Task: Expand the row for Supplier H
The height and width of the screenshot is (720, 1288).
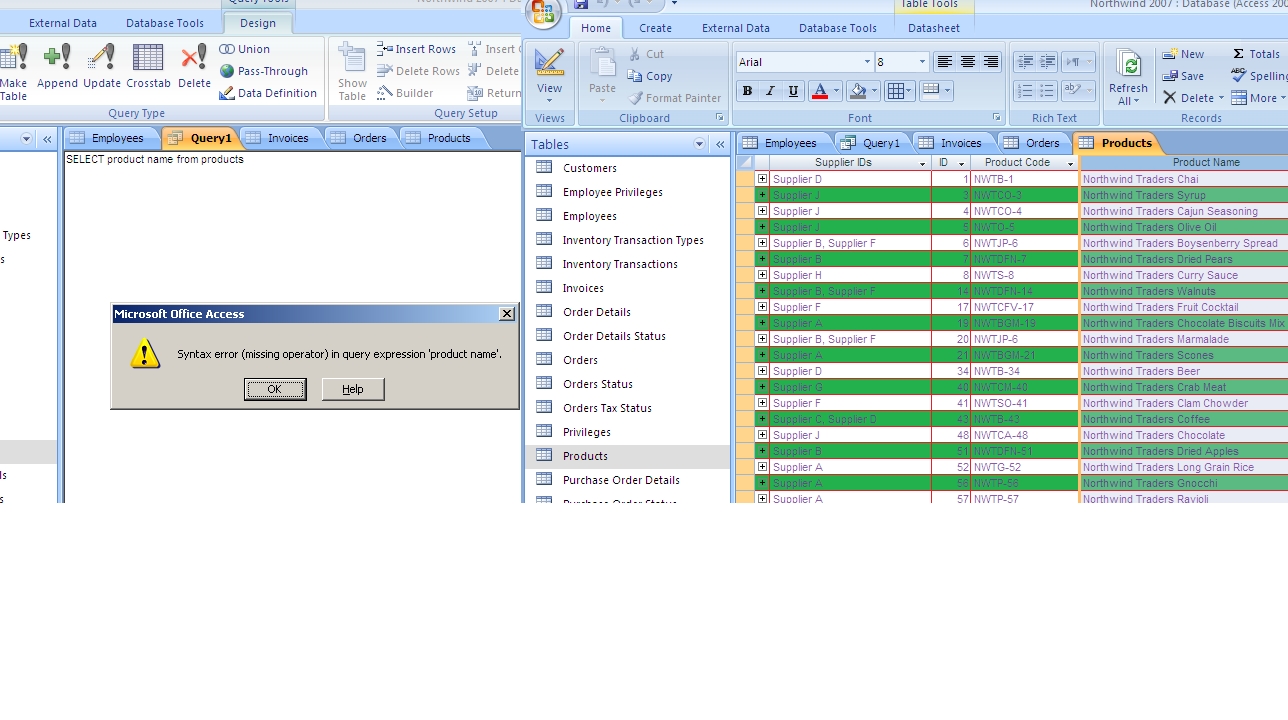Action: point(762,275)
